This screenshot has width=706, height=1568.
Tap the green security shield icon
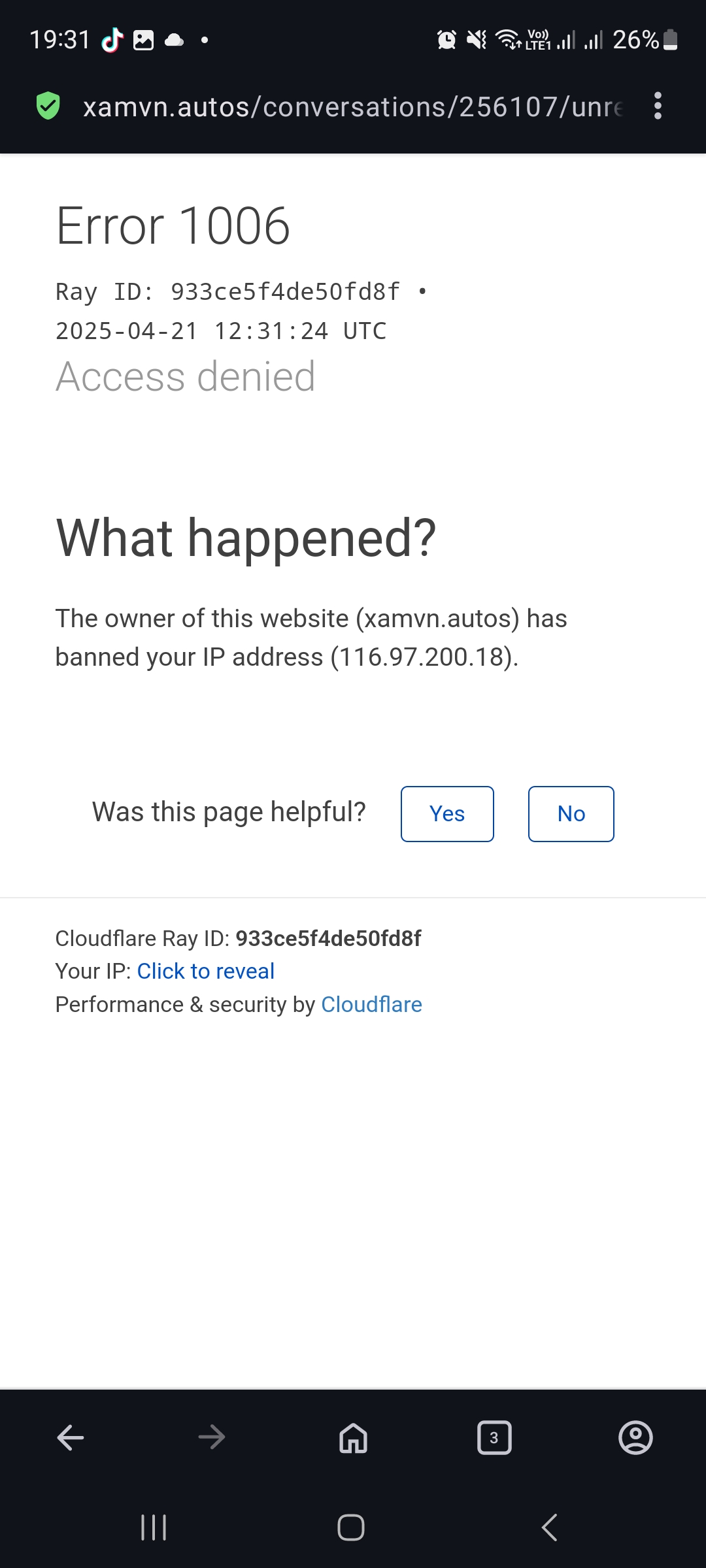coord(48,106)
